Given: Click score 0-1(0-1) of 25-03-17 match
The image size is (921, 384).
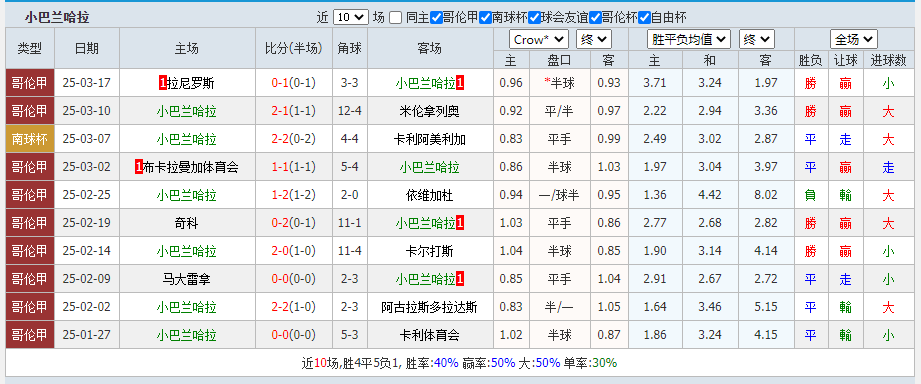Looking at the screenshot, I should [x=294, y=83].
